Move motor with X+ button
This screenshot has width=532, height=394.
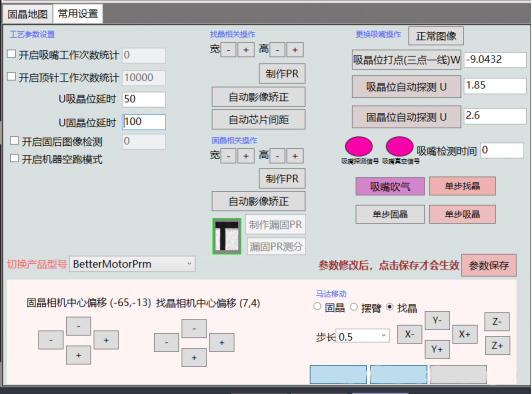click(x=465, y=334)
